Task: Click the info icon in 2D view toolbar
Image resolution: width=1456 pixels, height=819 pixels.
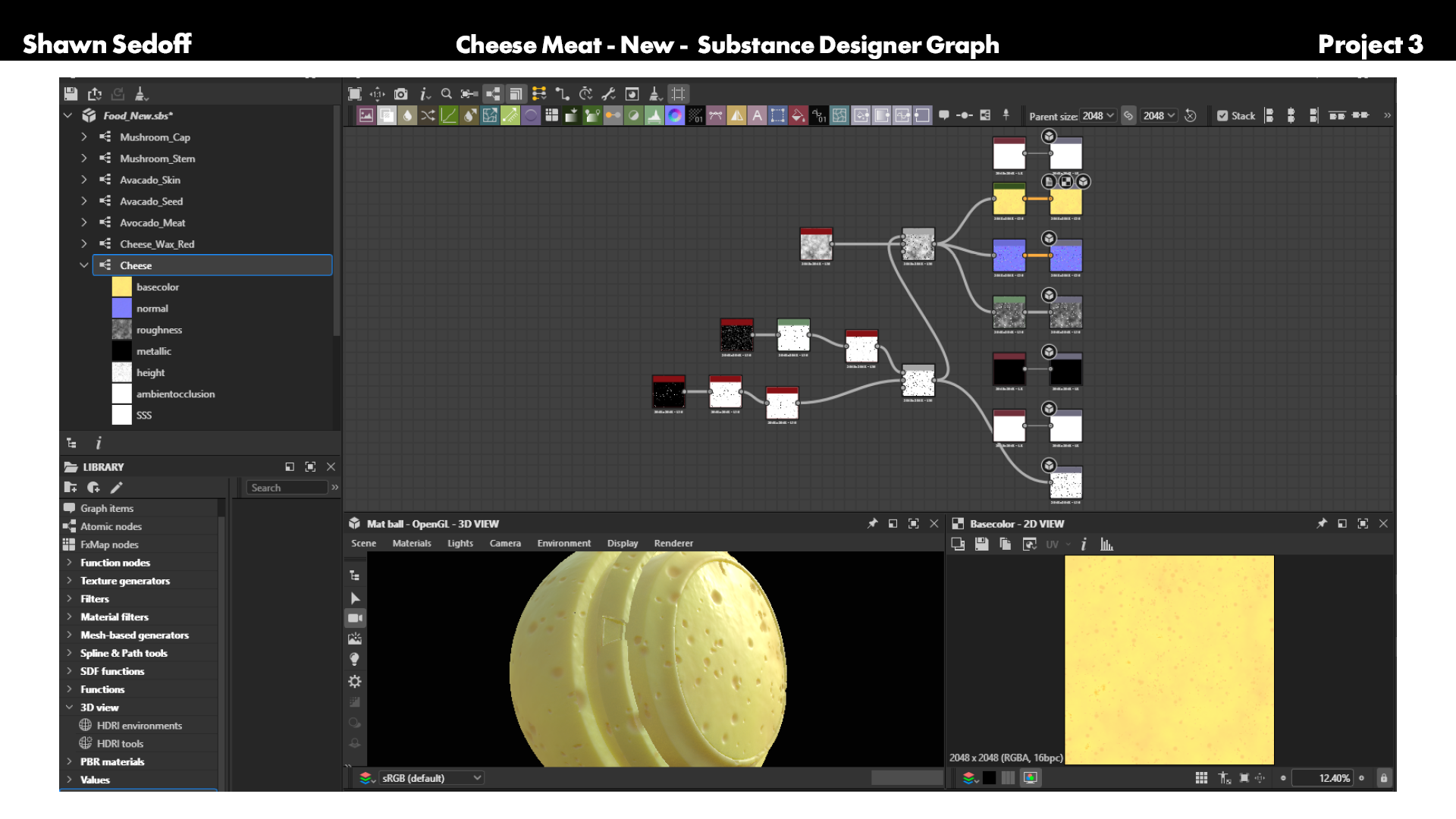Action: tap(1084, 544)
